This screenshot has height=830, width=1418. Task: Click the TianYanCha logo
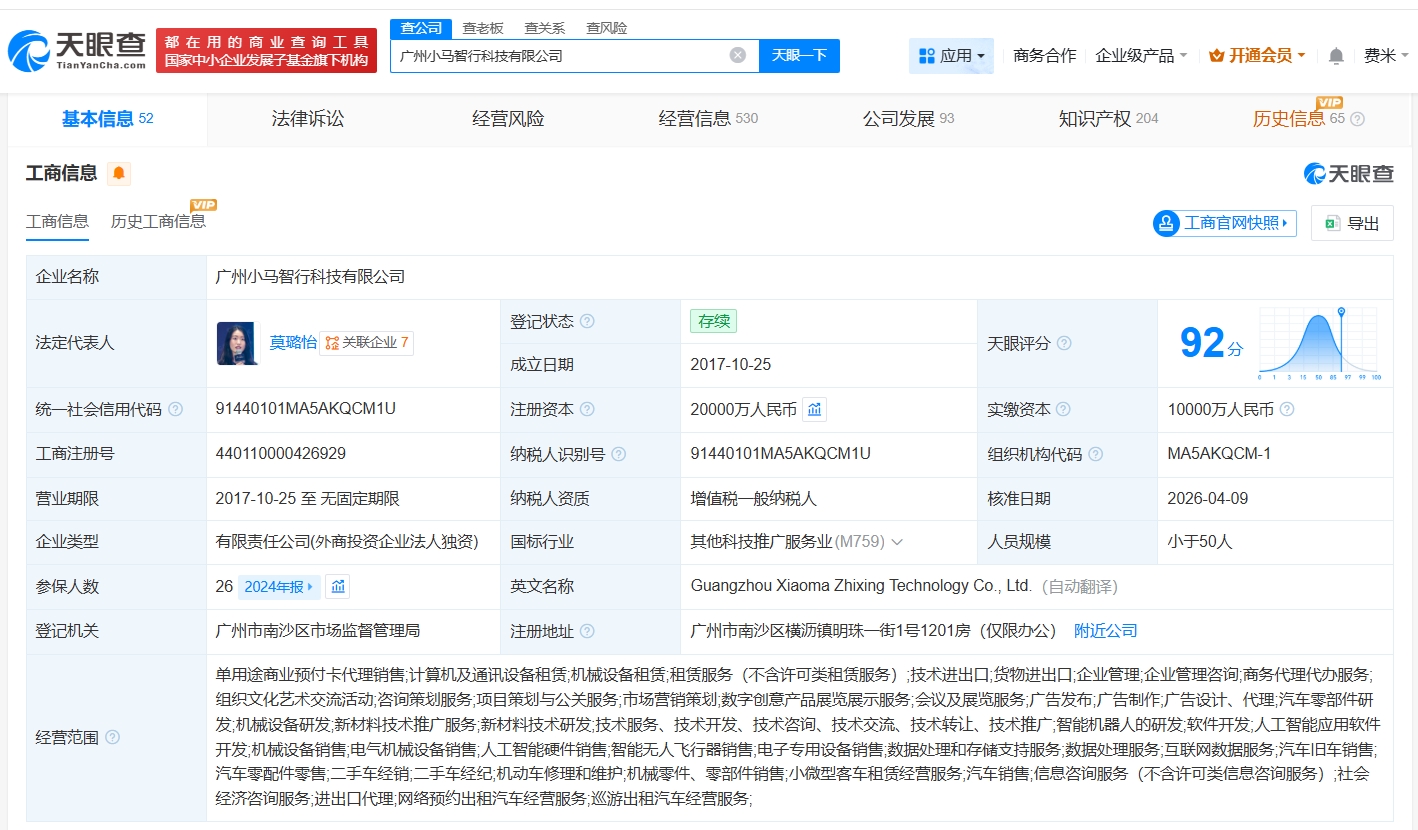pyautogui.click(x=78, y=50)
